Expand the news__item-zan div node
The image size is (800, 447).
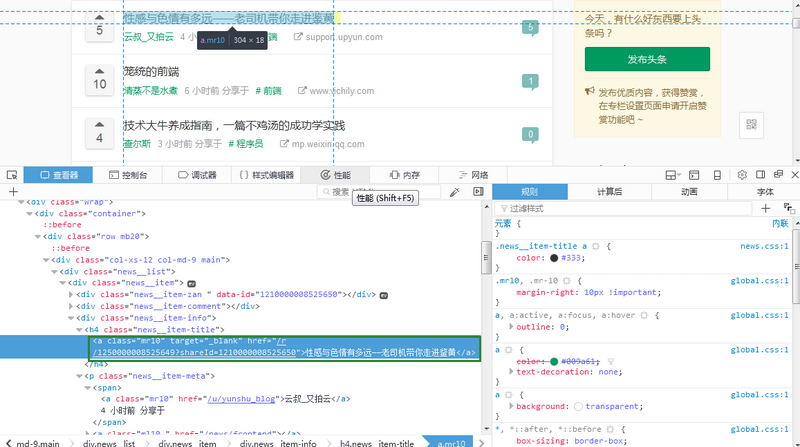pos(71,294)
